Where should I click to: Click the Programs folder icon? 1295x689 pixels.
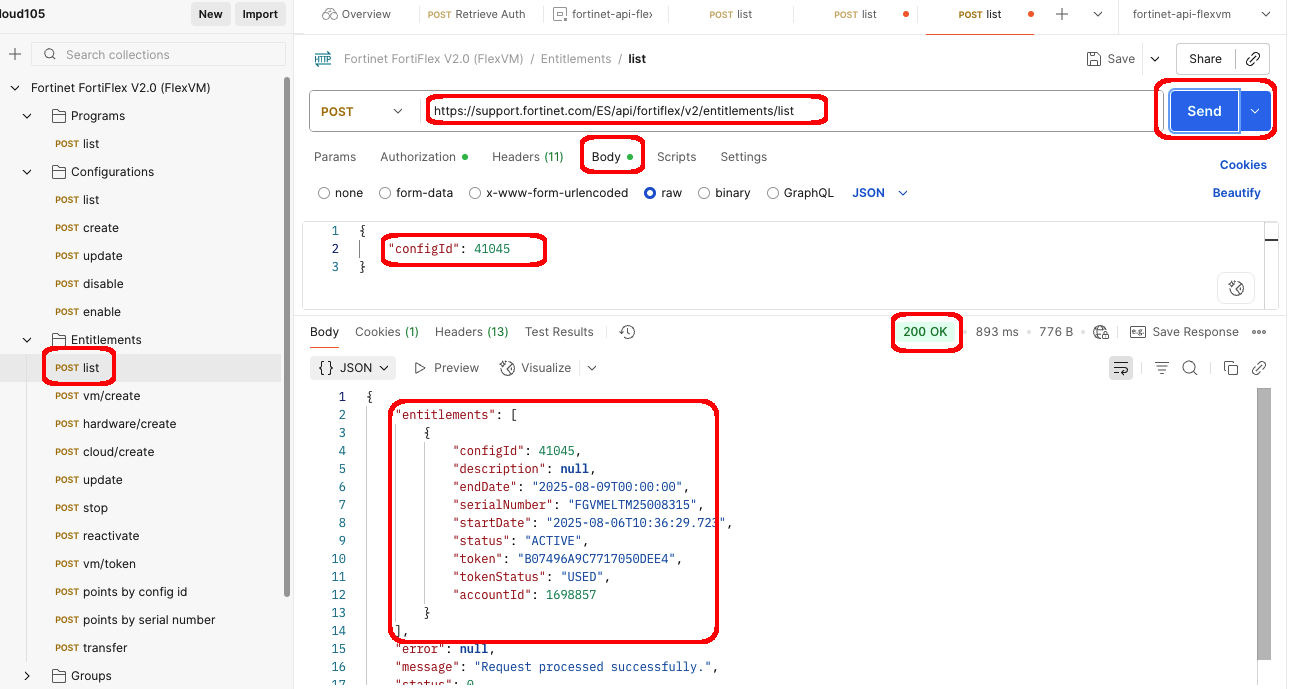(58, 116)
